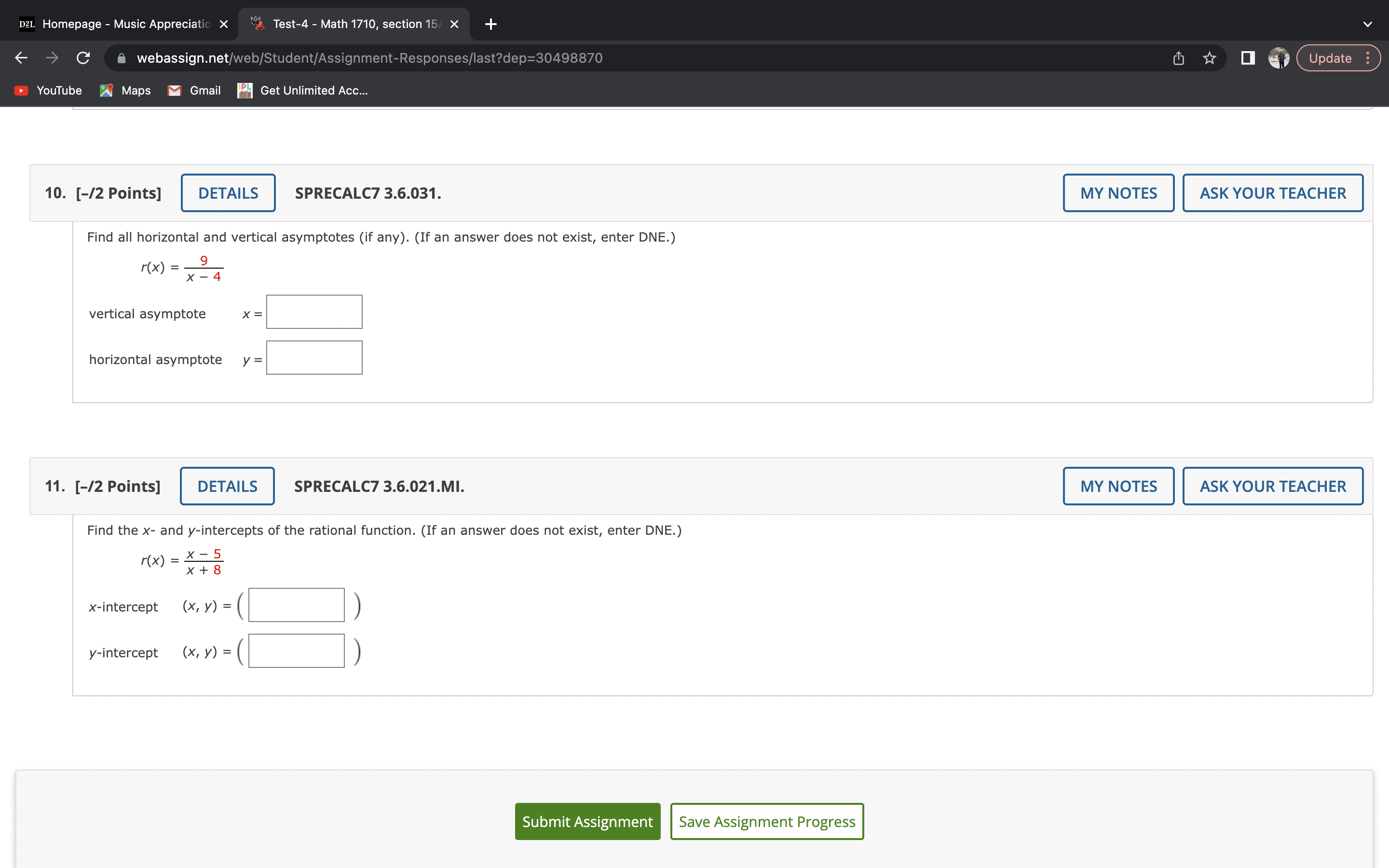Open the browser profile avatar
The width and height of the screenshot is (1389, 868).
1279,57
